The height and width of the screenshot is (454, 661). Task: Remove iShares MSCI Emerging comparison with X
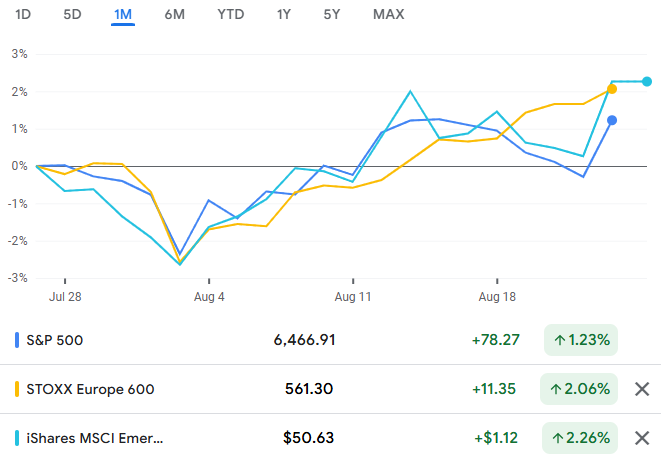[642, 438]
